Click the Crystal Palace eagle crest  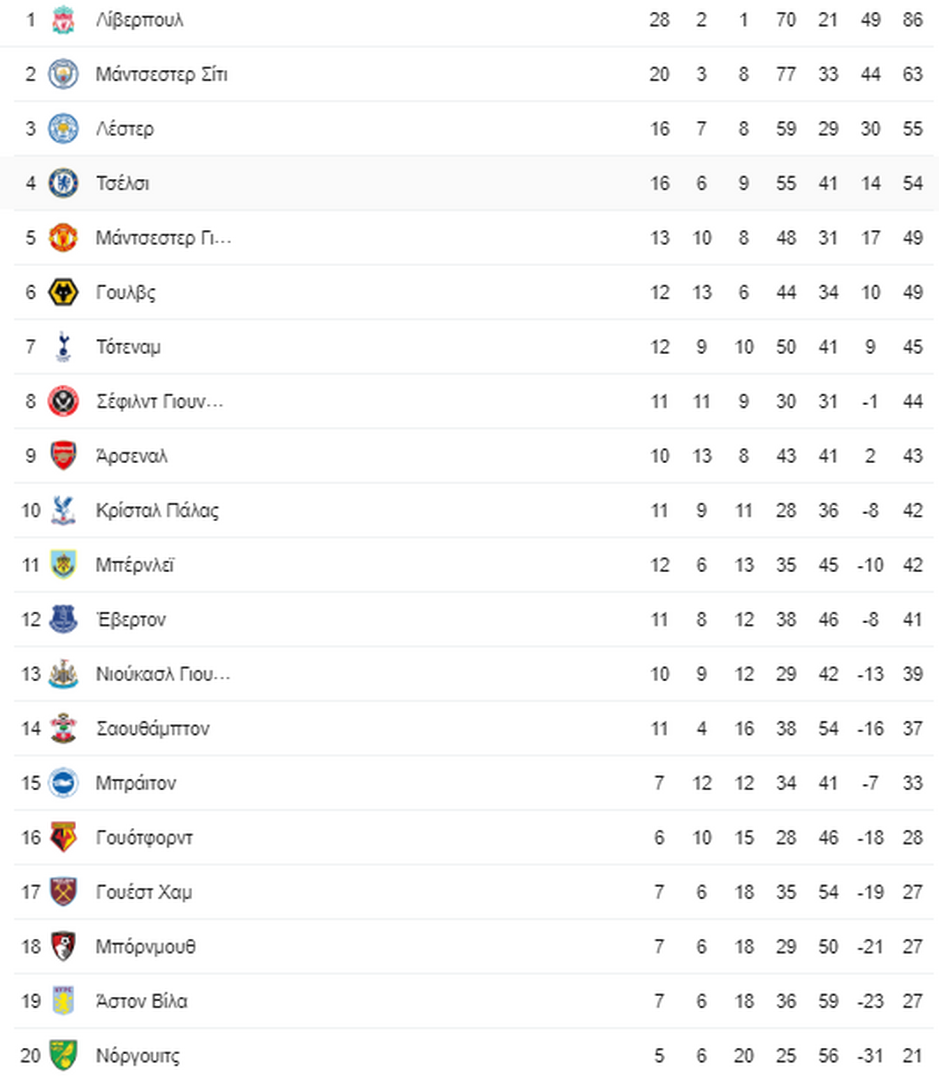click(63, 510)
